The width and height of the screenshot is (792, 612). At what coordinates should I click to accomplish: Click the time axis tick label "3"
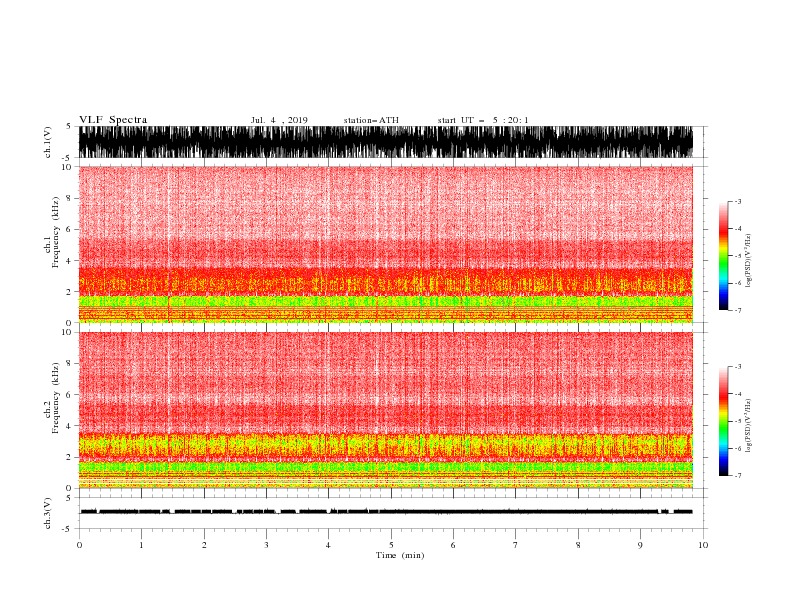click(x=266, y=545)
